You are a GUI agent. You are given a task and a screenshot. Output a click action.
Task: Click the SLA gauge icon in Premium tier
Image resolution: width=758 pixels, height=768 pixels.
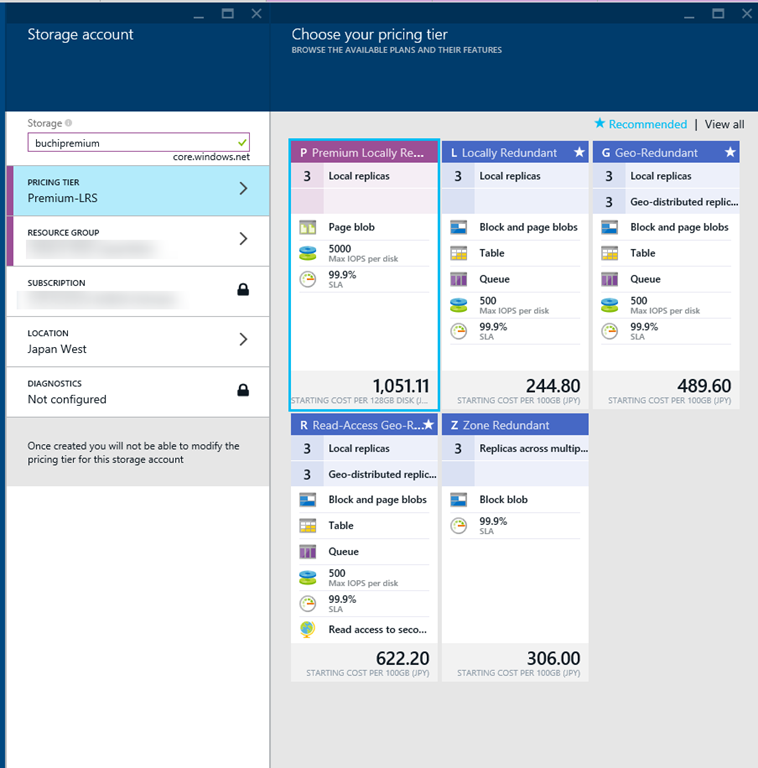tap(308, 279)
